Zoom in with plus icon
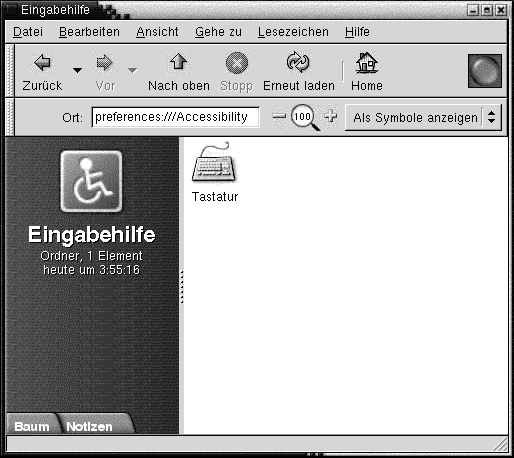The width and height of the screenshot is (514, 458). 331,116
